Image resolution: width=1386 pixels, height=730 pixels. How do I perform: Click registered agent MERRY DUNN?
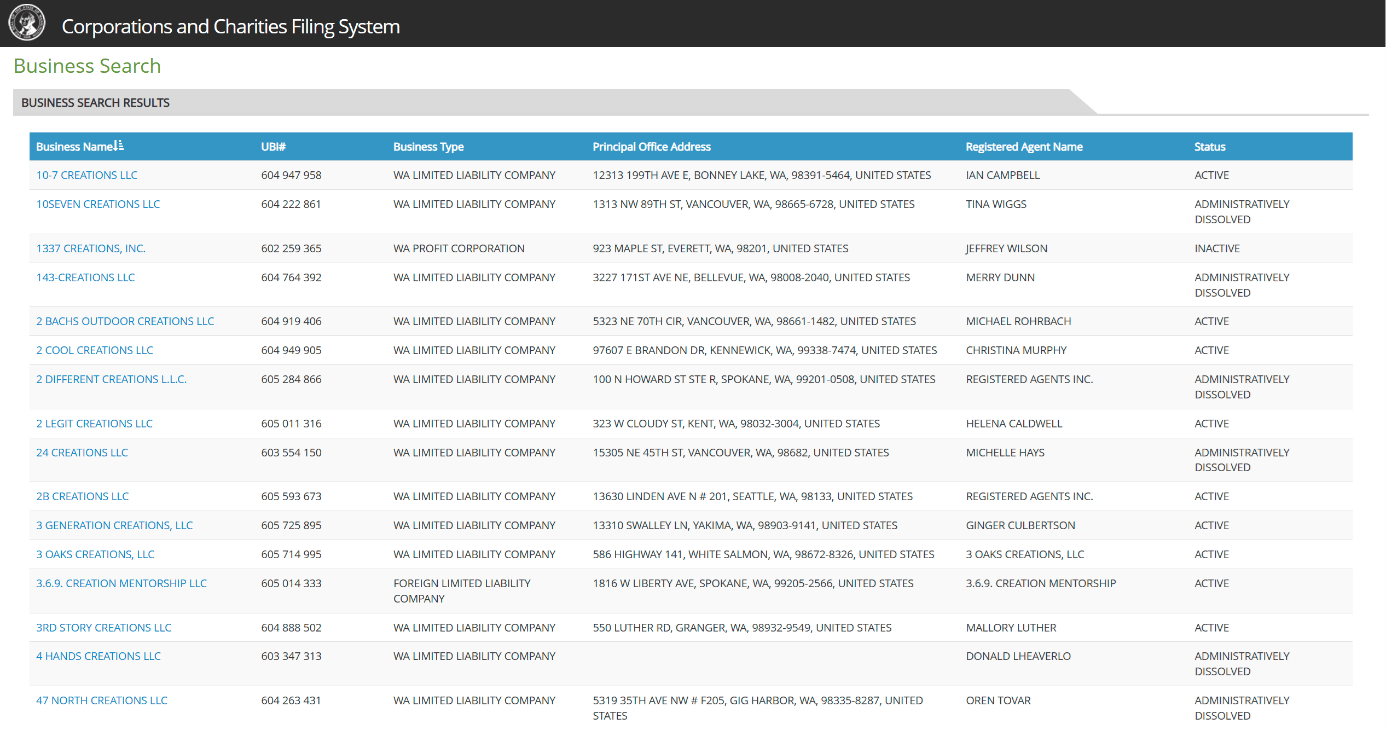tap(1000, 277)
